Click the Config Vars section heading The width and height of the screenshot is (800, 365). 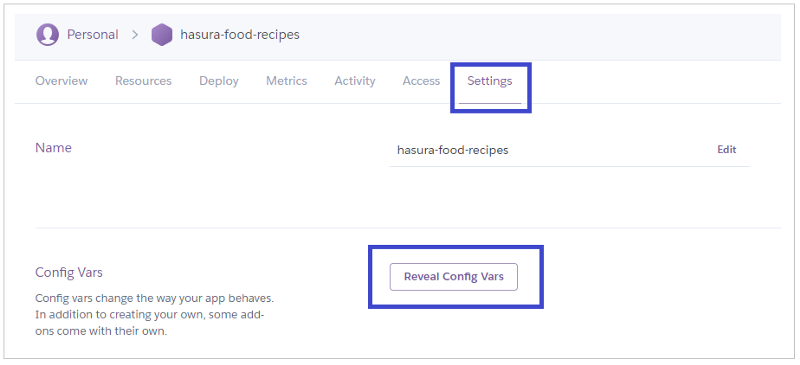click(69, 273)
